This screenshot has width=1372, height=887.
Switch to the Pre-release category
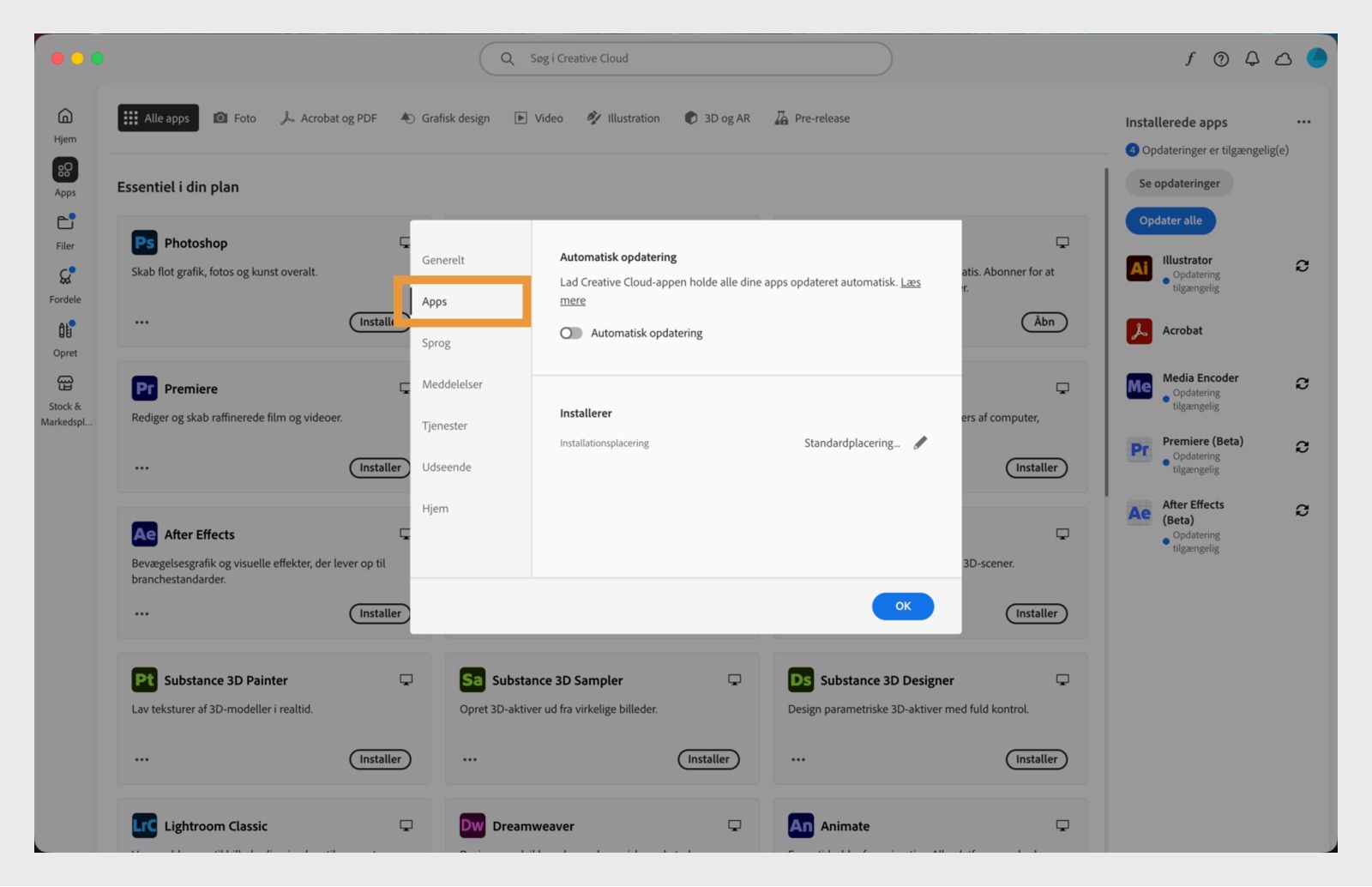pos(812,118)
